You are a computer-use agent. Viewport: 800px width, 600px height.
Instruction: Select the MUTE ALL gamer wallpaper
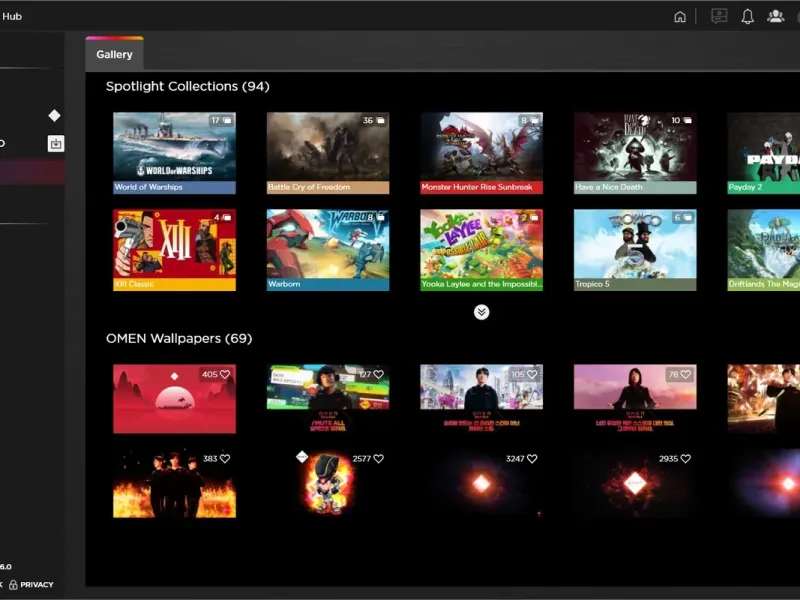[328, 398]
